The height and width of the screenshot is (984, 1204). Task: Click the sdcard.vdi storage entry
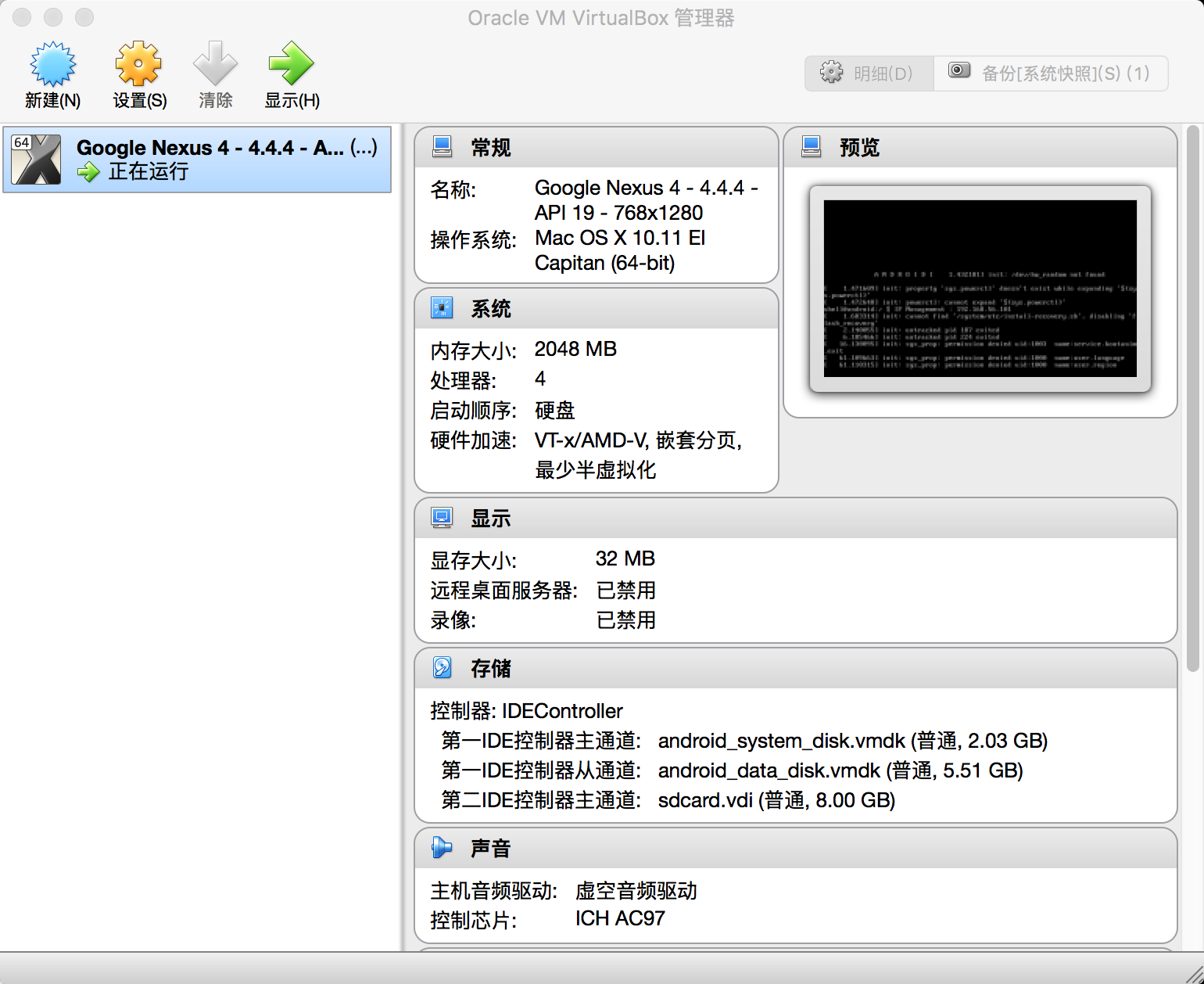[776, 800]
